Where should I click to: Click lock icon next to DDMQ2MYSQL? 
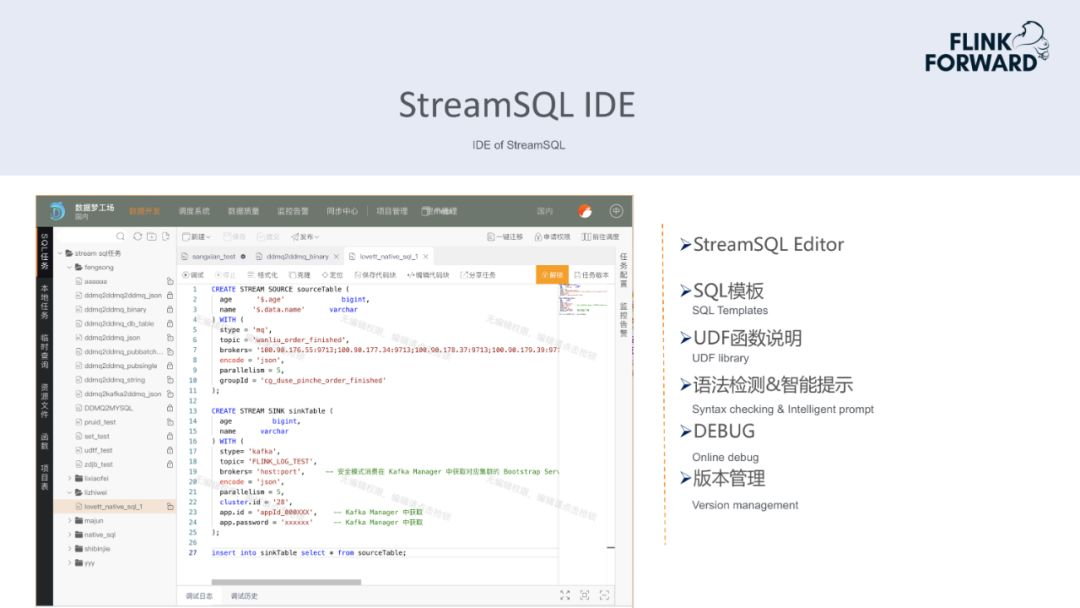coord(169,408)
